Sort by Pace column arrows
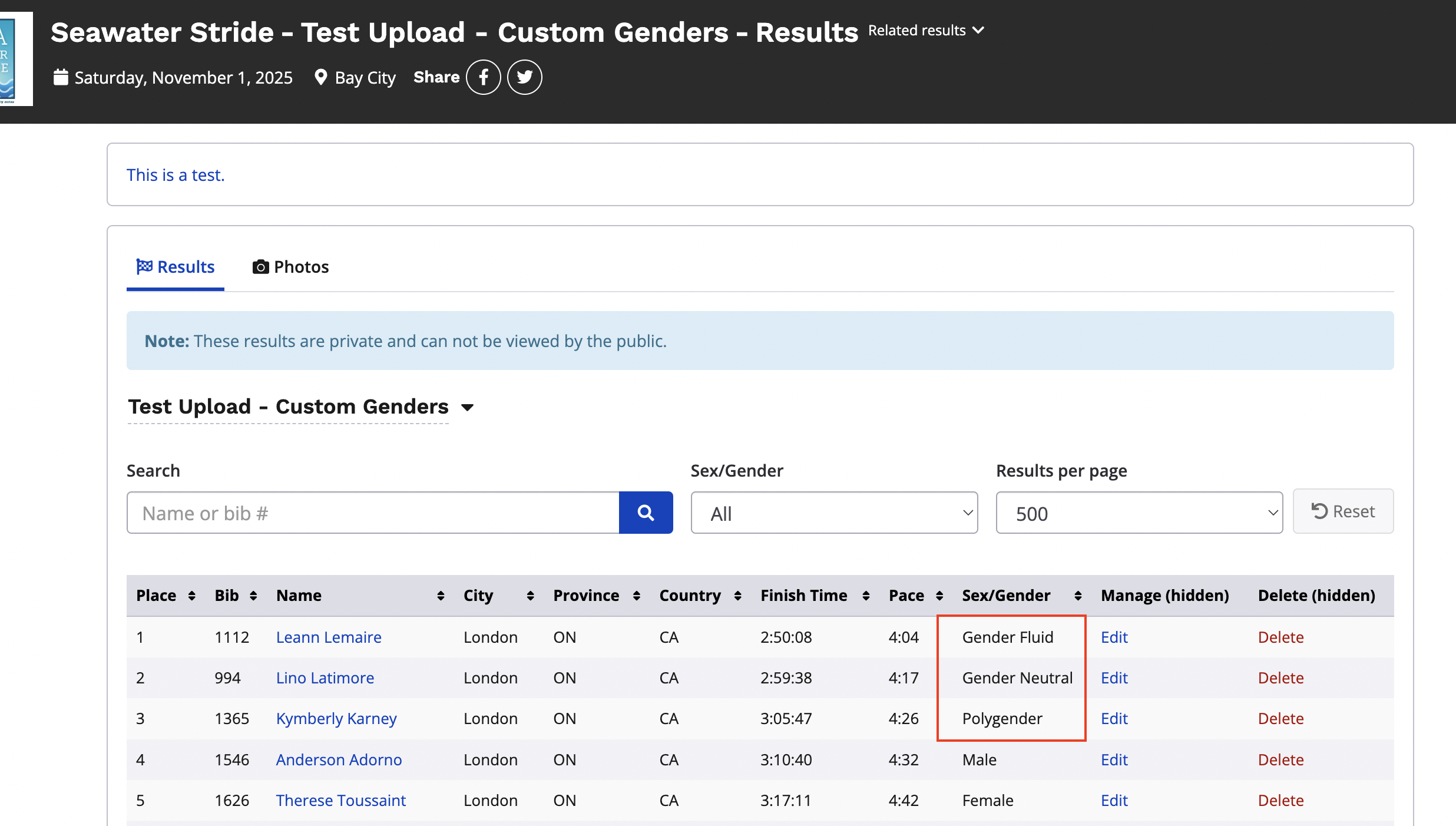The image size is (1456, 826). tap(939, 596)
